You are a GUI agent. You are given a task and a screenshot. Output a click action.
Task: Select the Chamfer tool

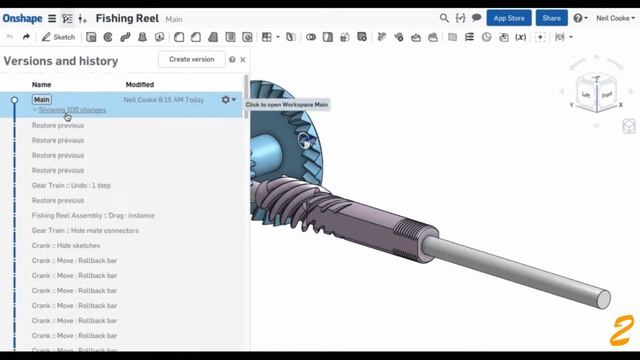[196, 37]
